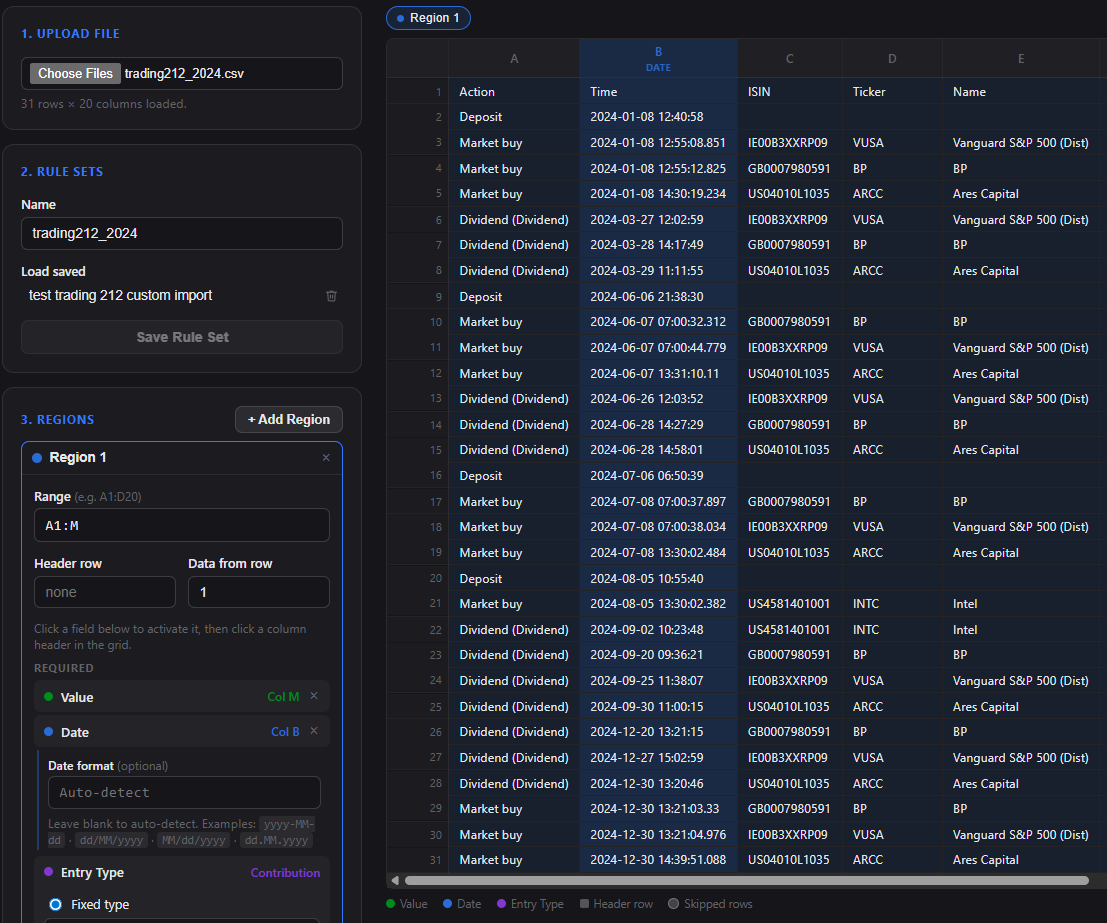Viewport: 1107px width, 923px height.
Task: Click the horizontal scrollbar of the grid
Action: [746, 880]
